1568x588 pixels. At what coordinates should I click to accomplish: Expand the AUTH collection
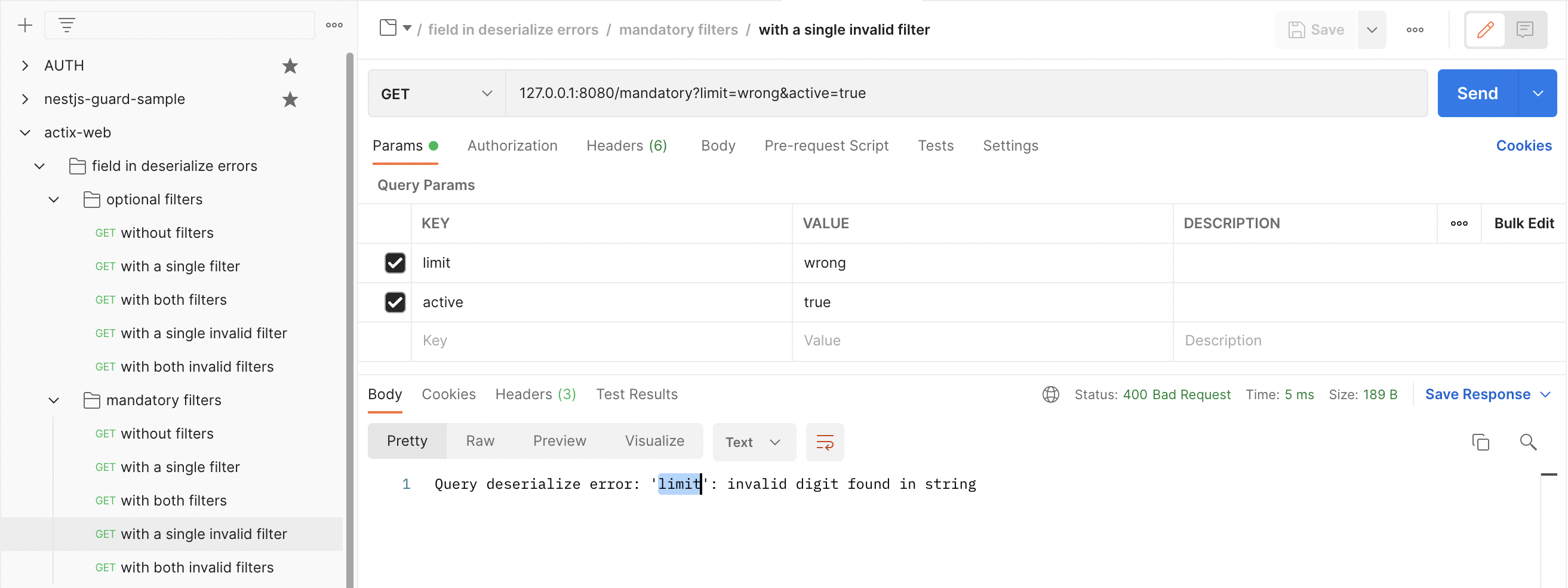25,66
